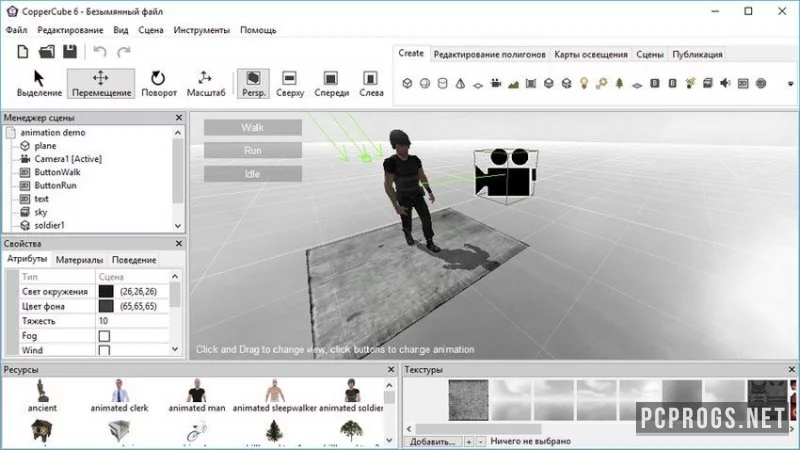Close the Менеджер сцены panel
The image size is (800, 450).
179,117
